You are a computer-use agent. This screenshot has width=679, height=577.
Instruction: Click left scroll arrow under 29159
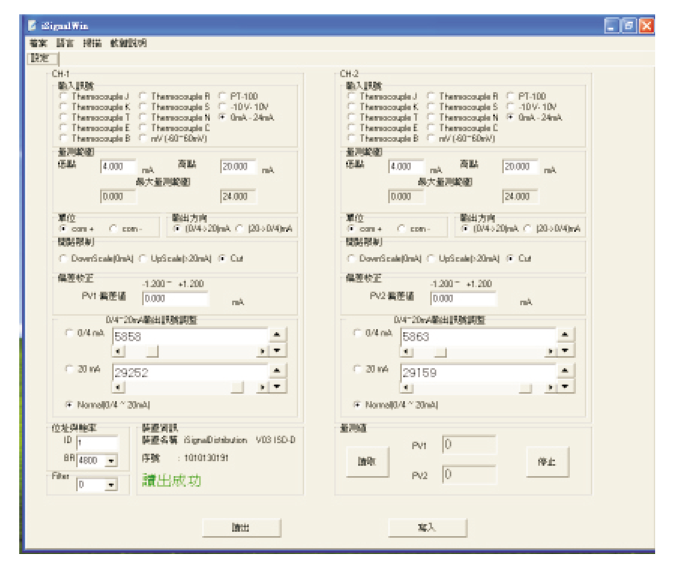(407, 387)
